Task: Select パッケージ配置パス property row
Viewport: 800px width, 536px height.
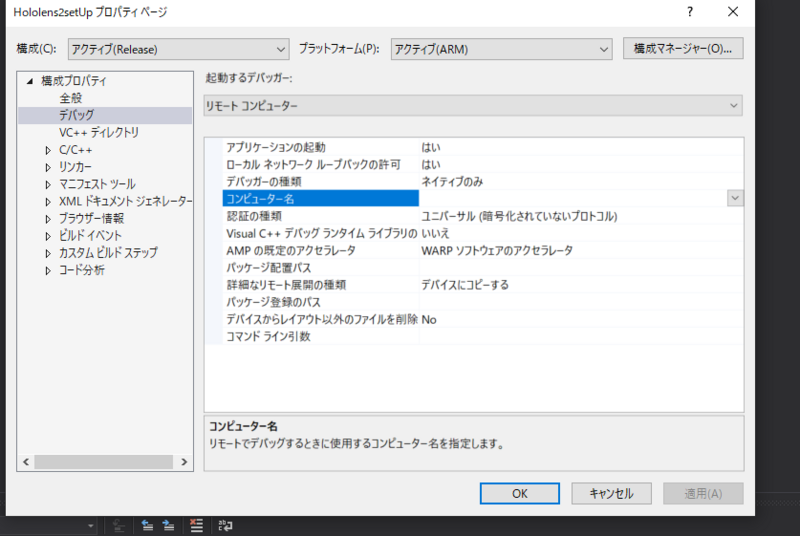Action: [x=483, y=268]
